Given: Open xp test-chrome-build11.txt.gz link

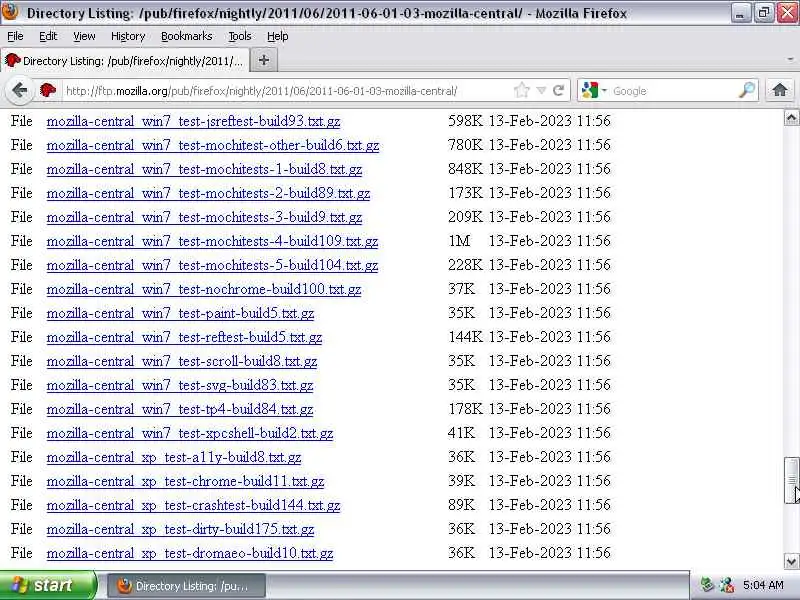Looking at the screenshot, I should click(185, 481).
